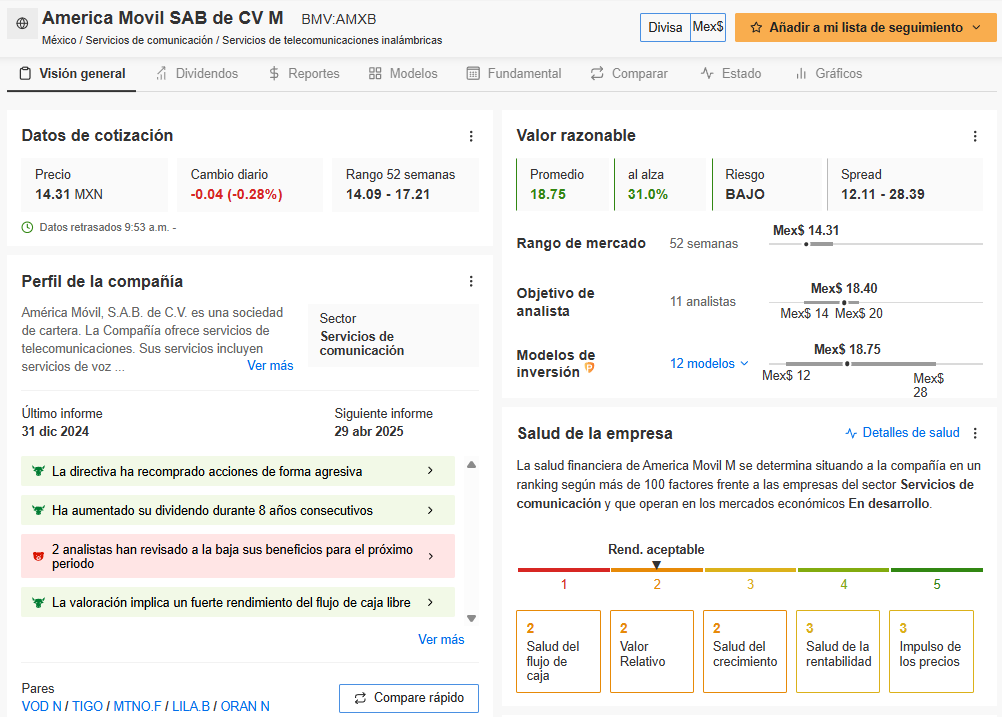Select the Valor Relativo health card
The width and height of the screenshot is (1002, 717).
click(x=652, y=651)
